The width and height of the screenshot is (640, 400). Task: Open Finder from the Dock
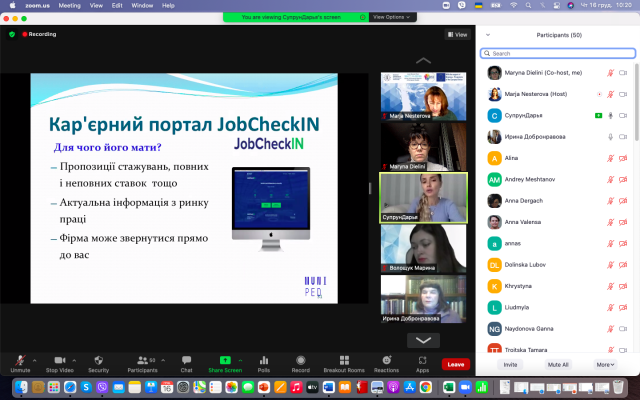(x=21, y=387)
